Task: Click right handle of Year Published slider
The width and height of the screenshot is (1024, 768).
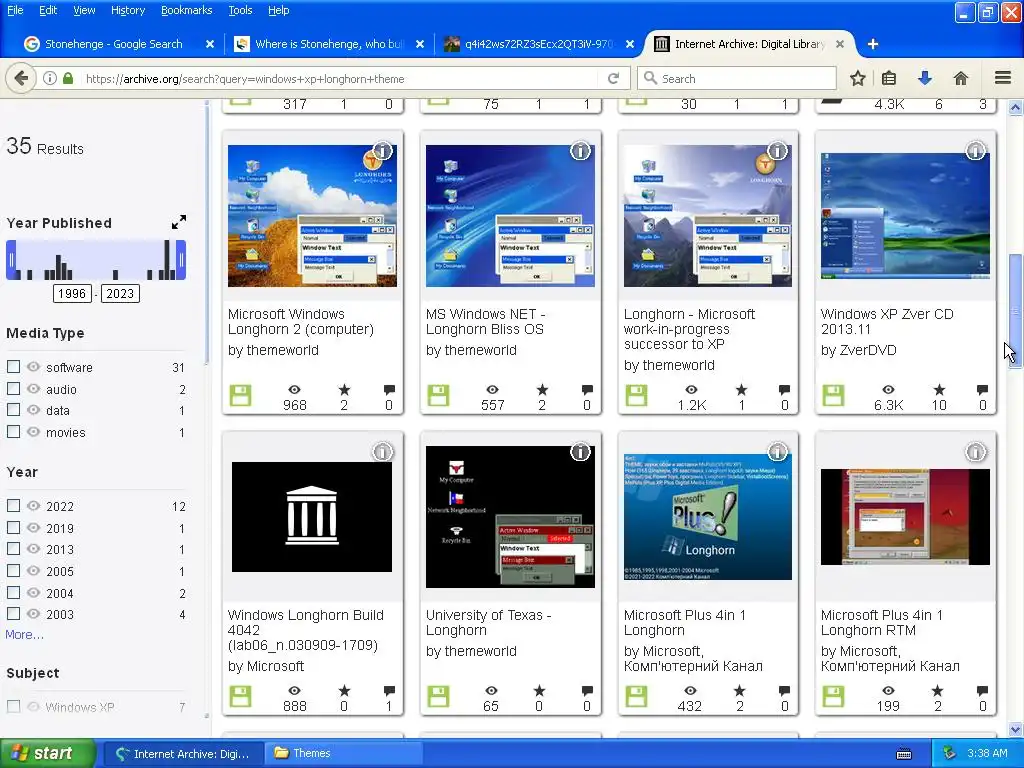Action: [x=181, y=260]
